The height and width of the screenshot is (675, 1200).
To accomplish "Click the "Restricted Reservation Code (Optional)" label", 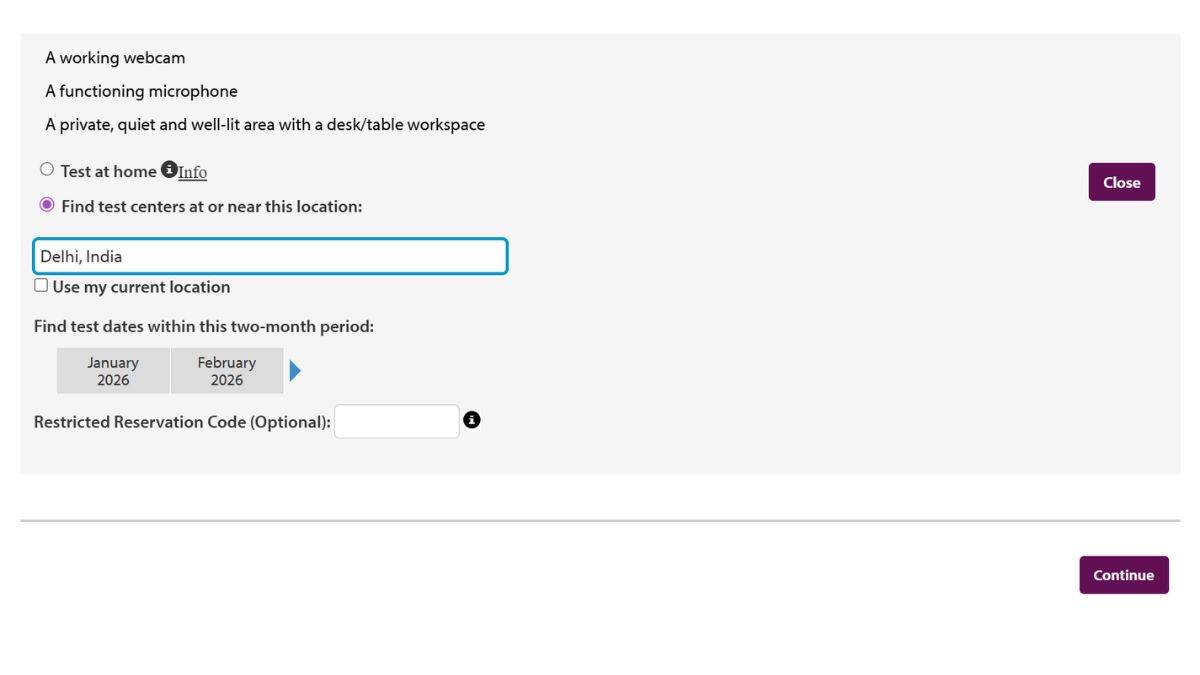I will click(182, 422).
